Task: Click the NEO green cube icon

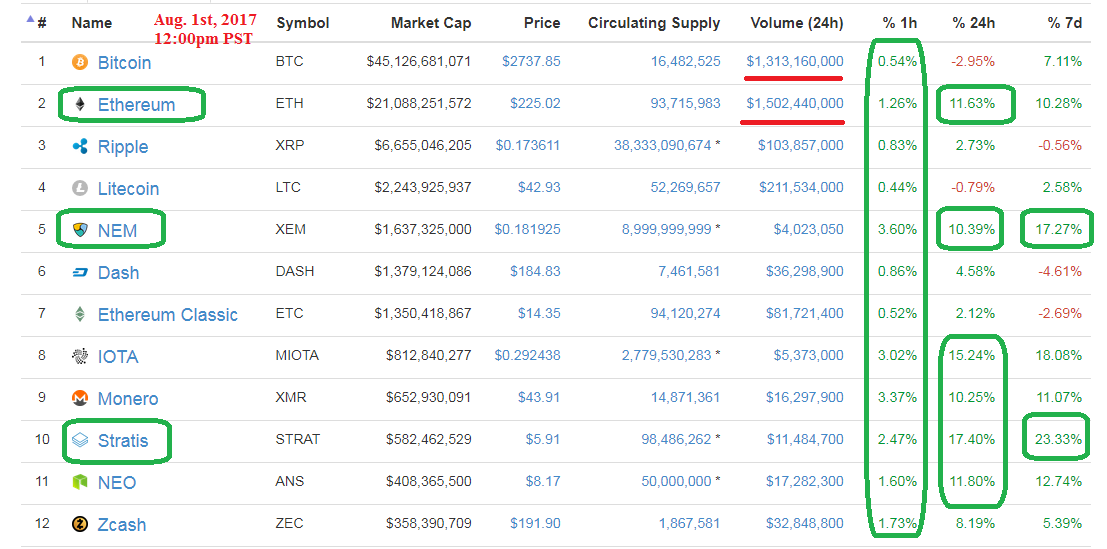Action: (x=80, y=483)
